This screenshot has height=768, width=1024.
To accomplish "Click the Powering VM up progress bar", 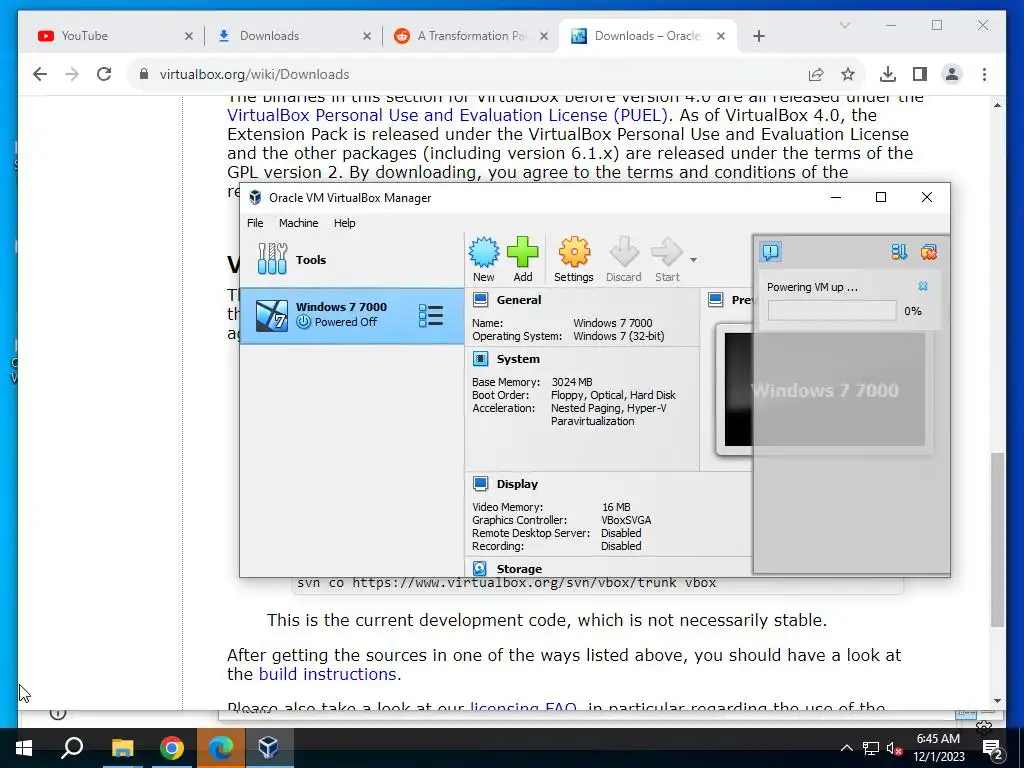I will click(832, 311).
